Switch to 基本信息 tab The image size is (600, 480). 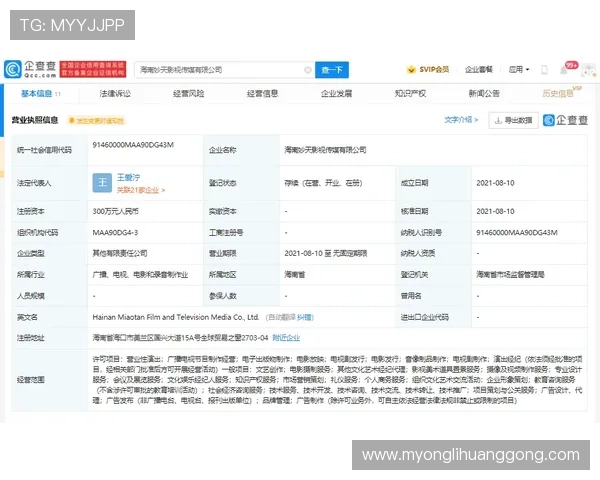40,94
